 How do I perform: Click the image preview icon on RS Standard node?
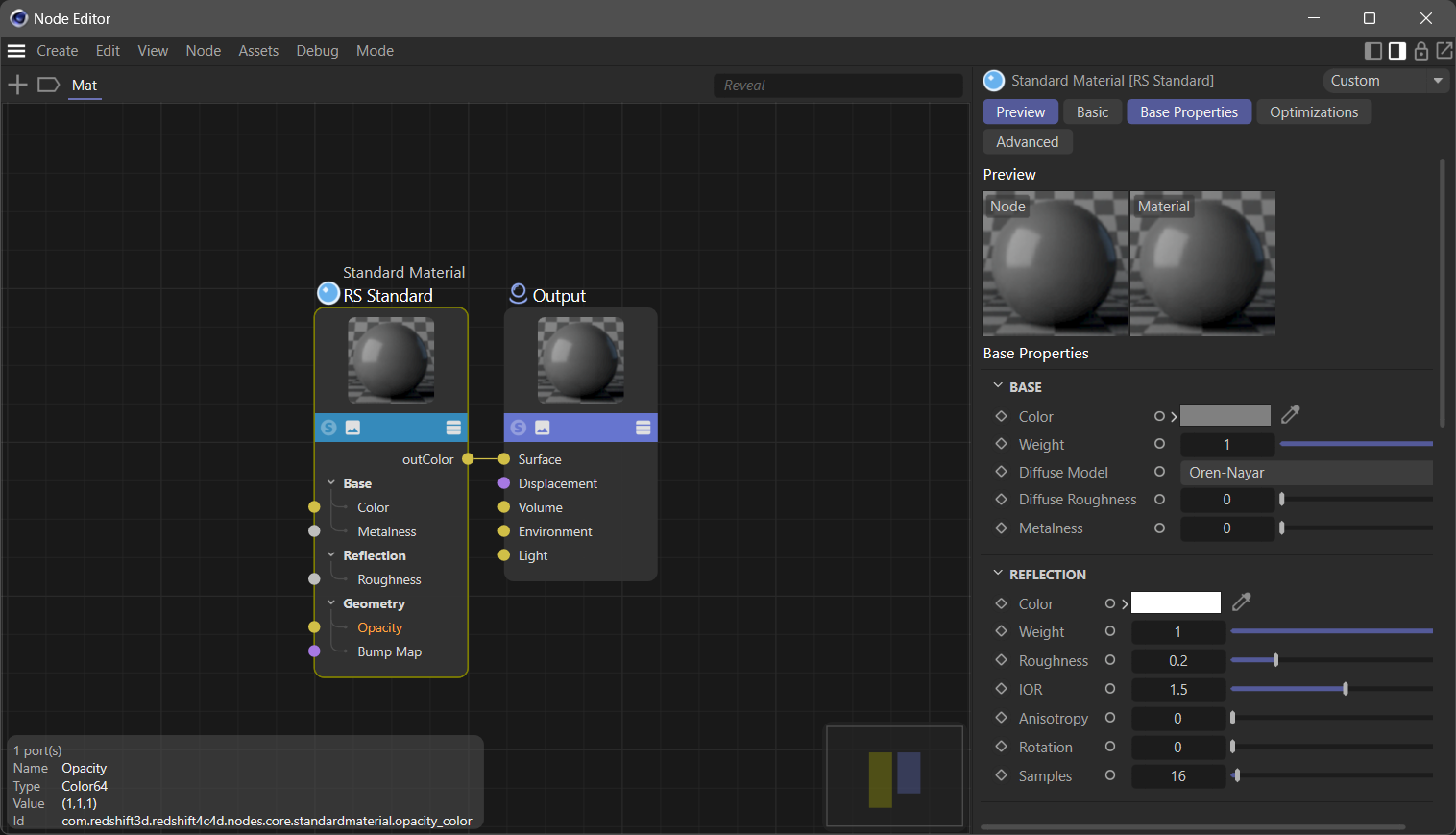[352, 428]
